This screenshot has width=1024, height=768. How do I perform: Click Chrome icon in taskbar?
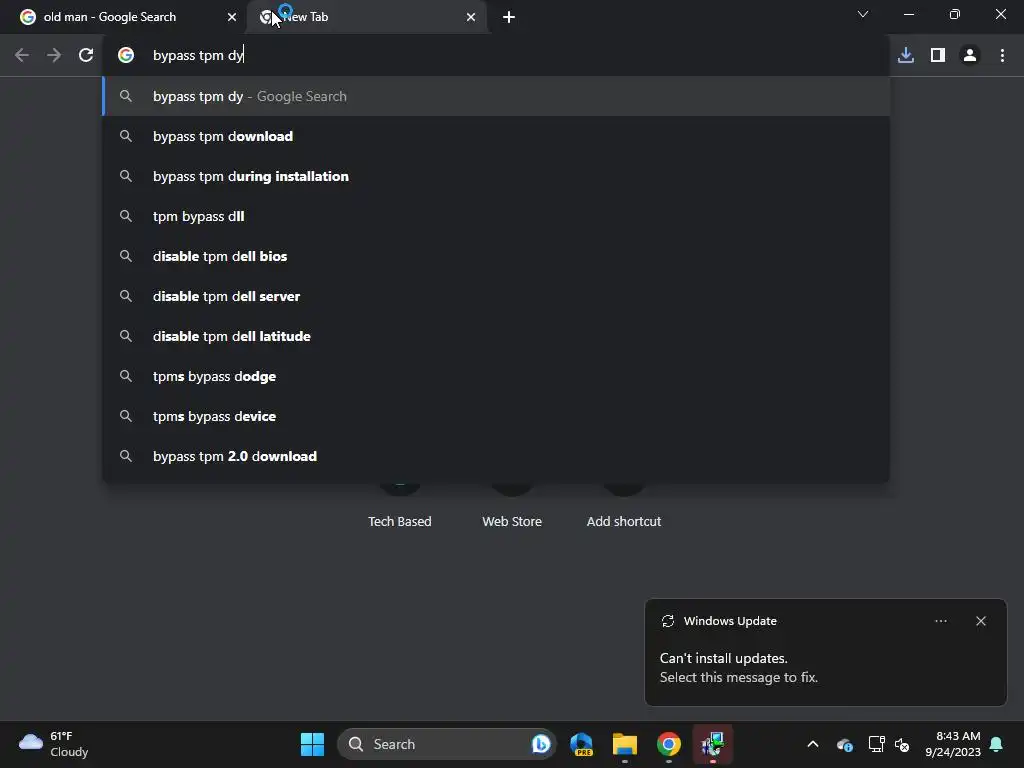[668, 744]
